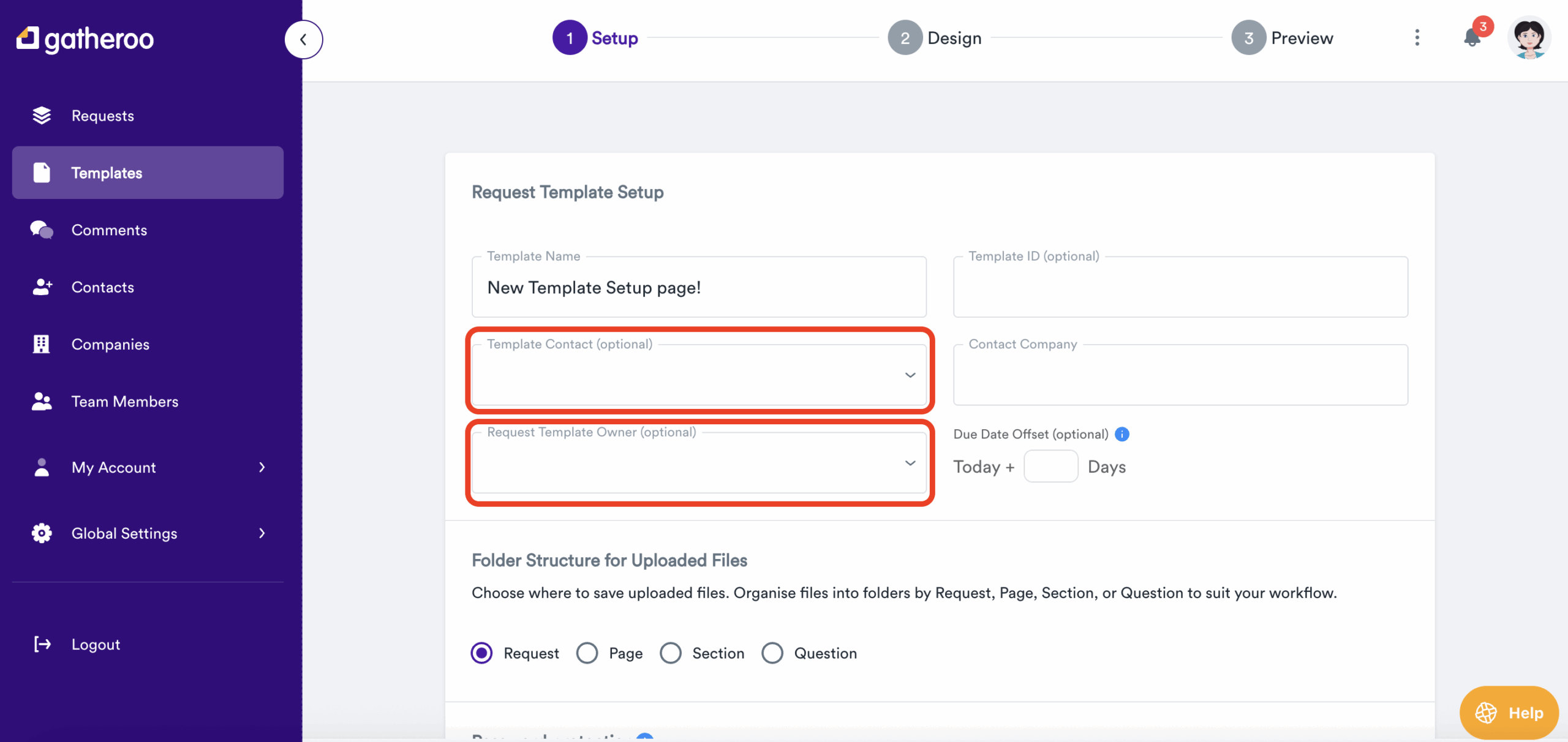
Task: Click the Template ID input field
Action: tap(1180, 288)
